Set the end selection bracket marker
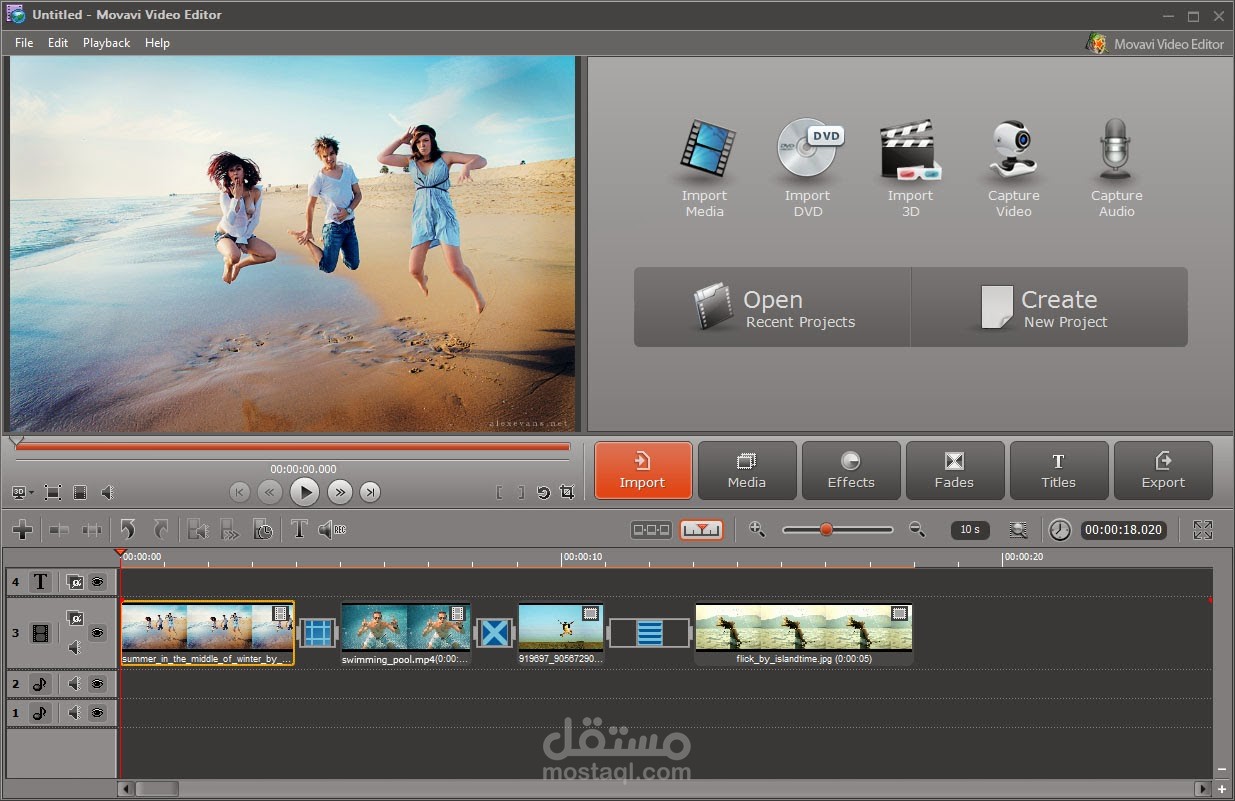 coord(521,492)
